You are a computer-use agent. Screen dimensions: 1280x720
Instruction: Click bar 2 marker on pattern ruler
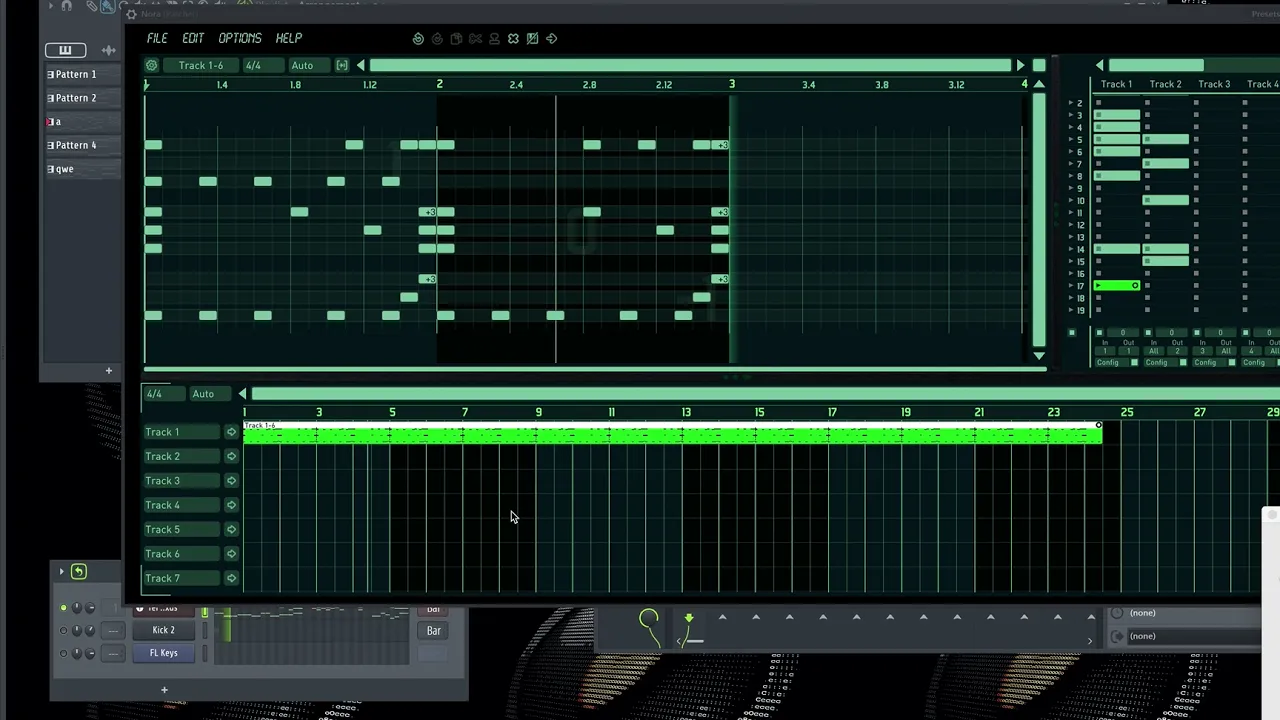(439, 84)
